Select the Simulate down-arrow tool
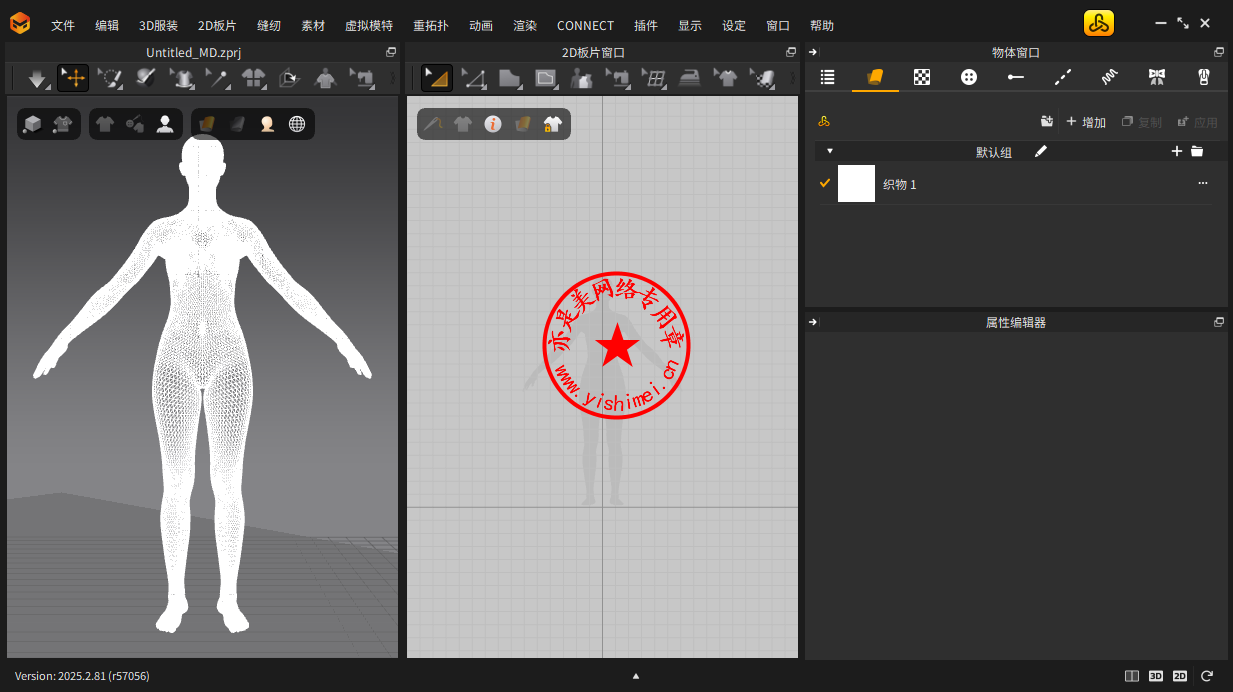The height and width of the screenshot is (692, 1233). click(x=38, y=77)
